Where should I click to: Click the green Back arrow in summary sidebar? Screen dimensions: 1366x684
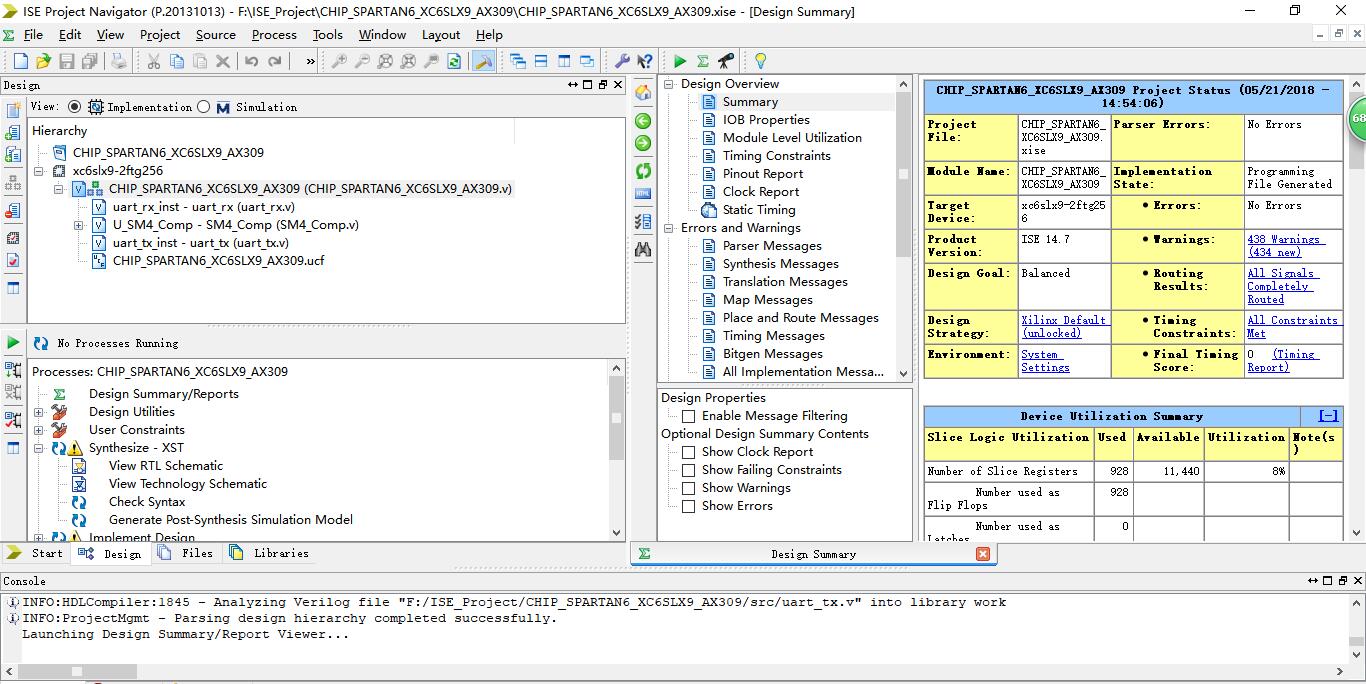643,121
